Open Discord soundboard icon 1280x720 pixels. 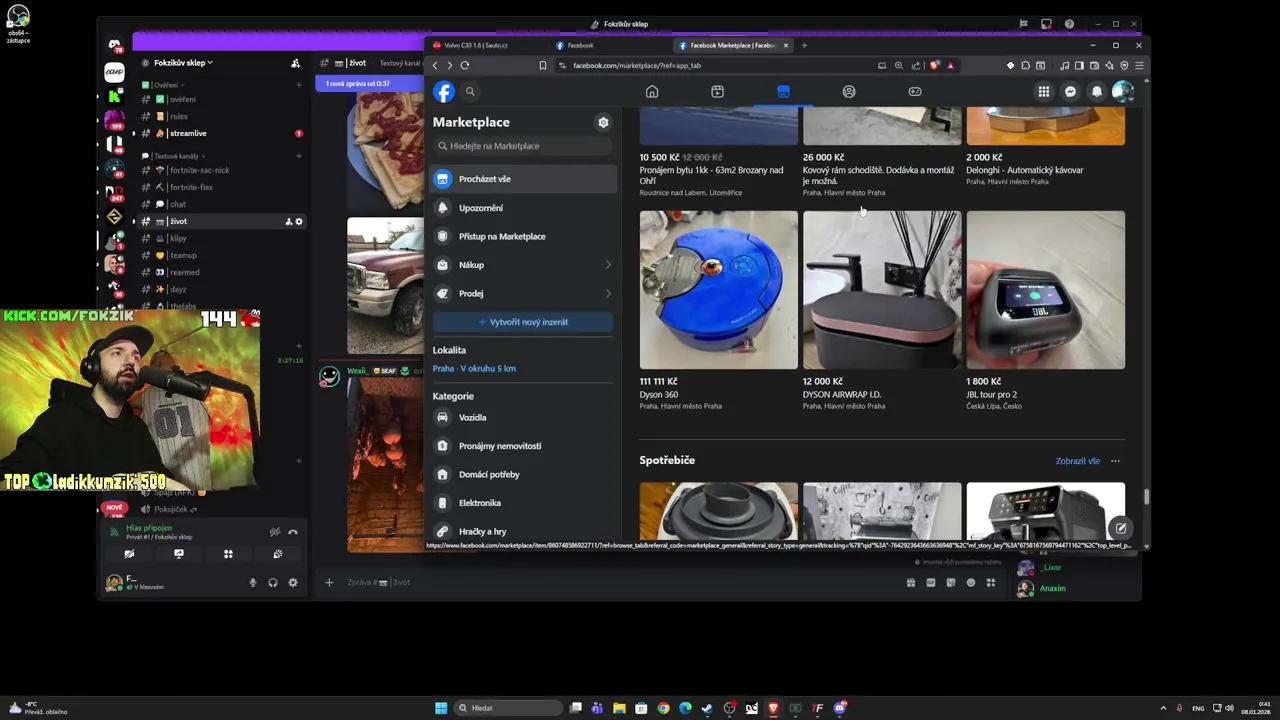tap(278, 553)
